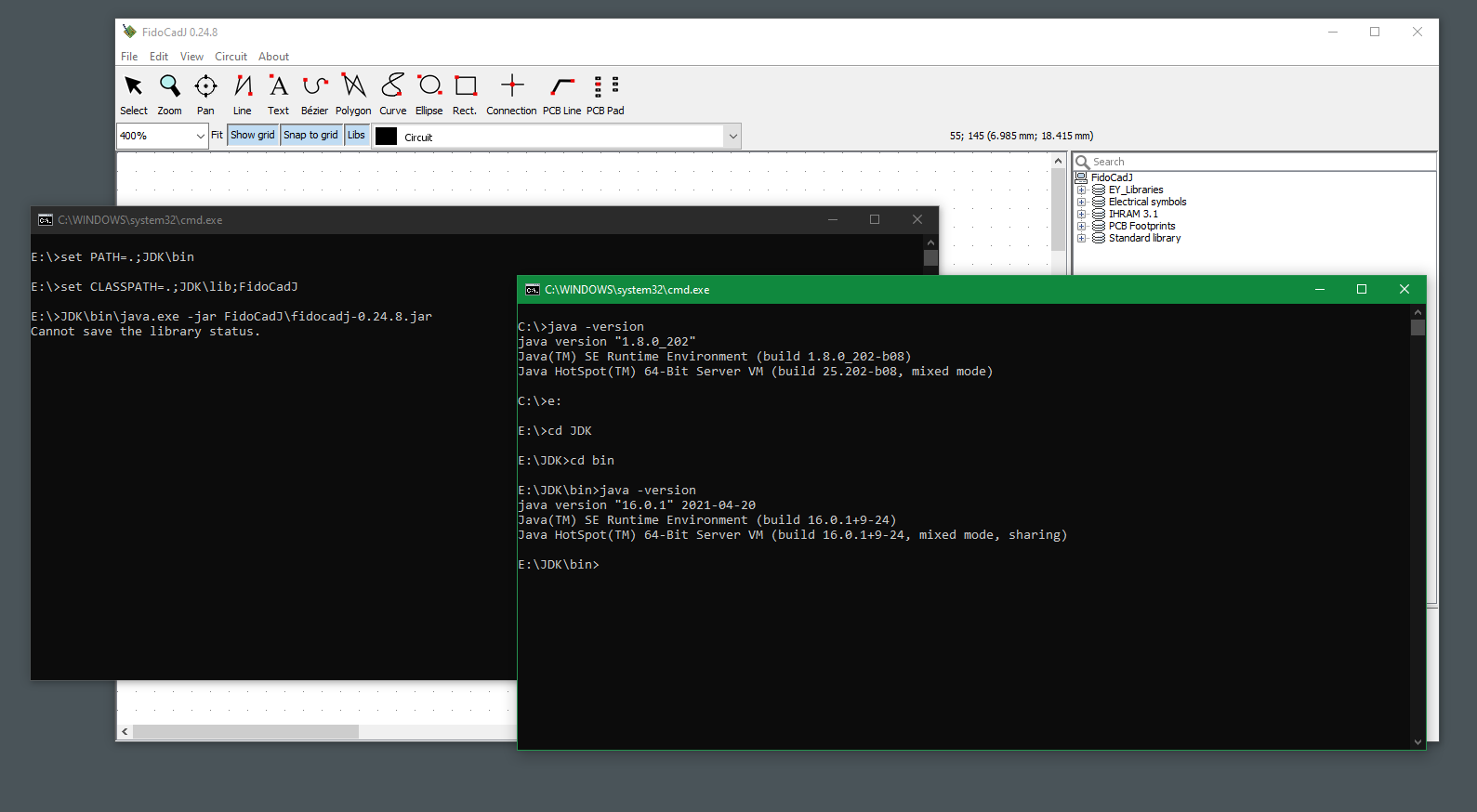Select the Ellipse tool
The image size is (1477, 812).
tap(429, 94)
